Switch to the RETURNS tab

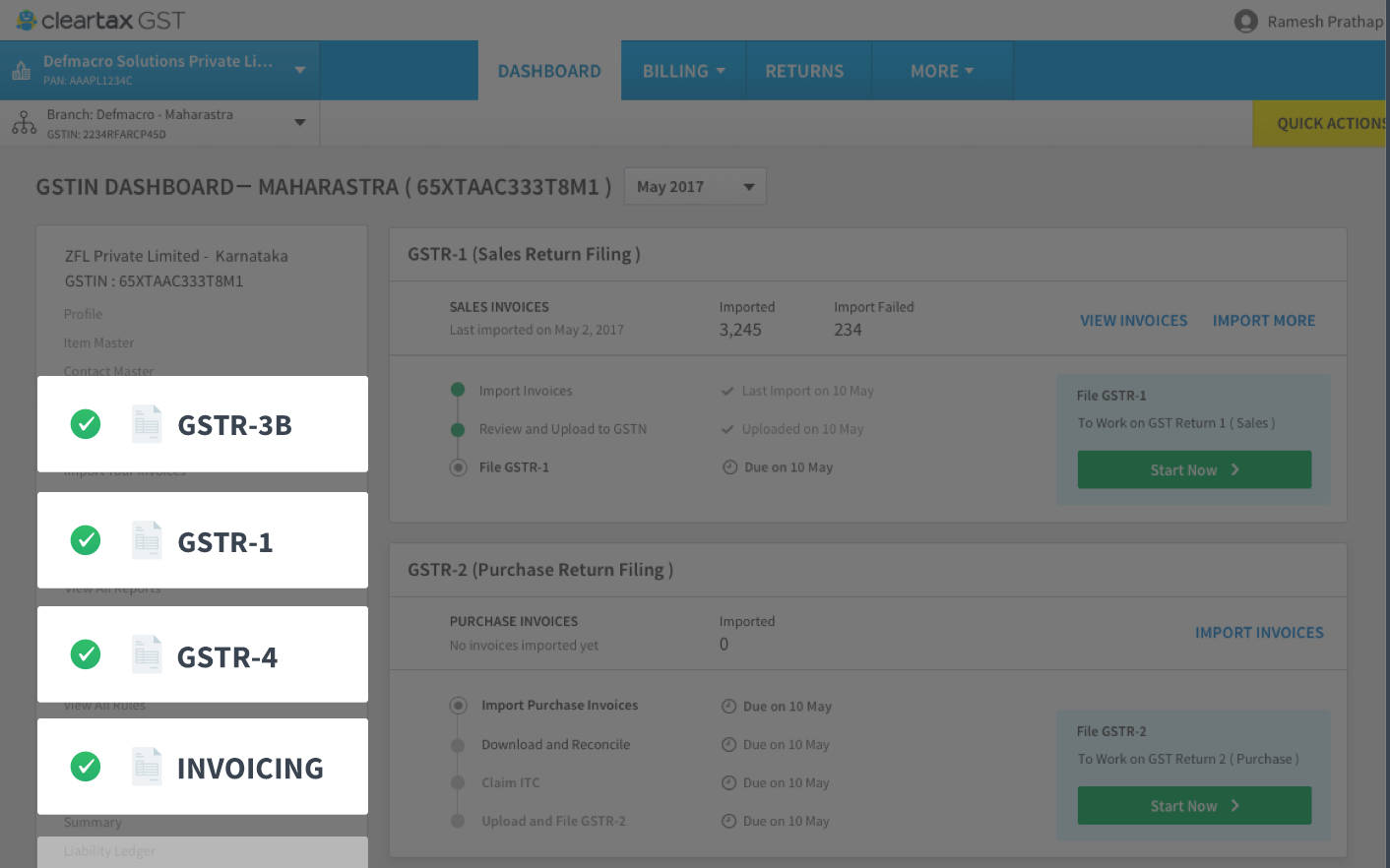(804, 70)
